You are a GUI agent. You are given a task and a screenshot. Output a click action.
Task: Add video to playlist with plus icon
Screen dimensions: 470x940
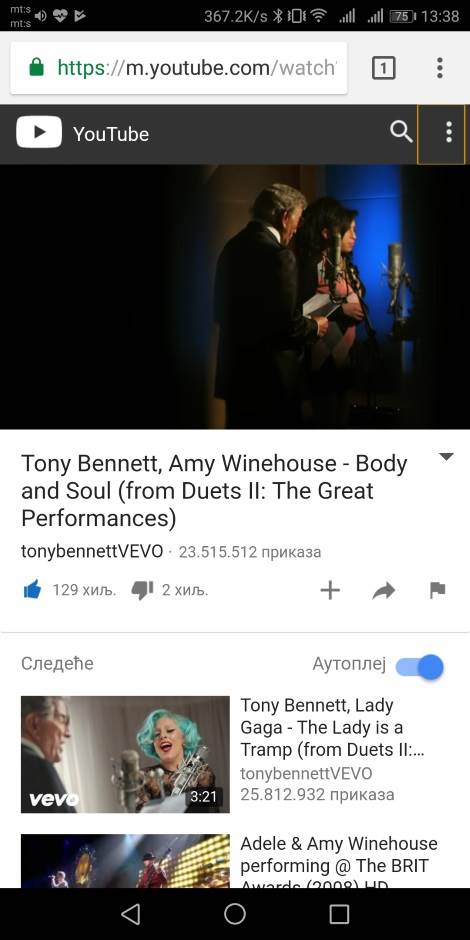[330, 590]
